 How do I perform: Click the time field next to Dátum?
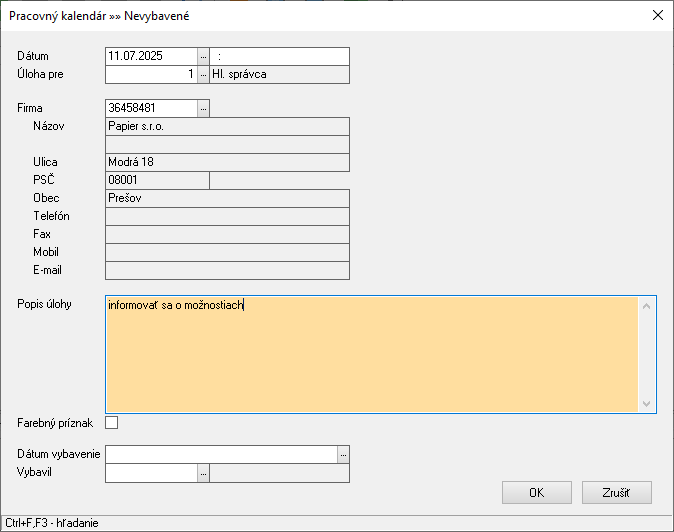279,56
